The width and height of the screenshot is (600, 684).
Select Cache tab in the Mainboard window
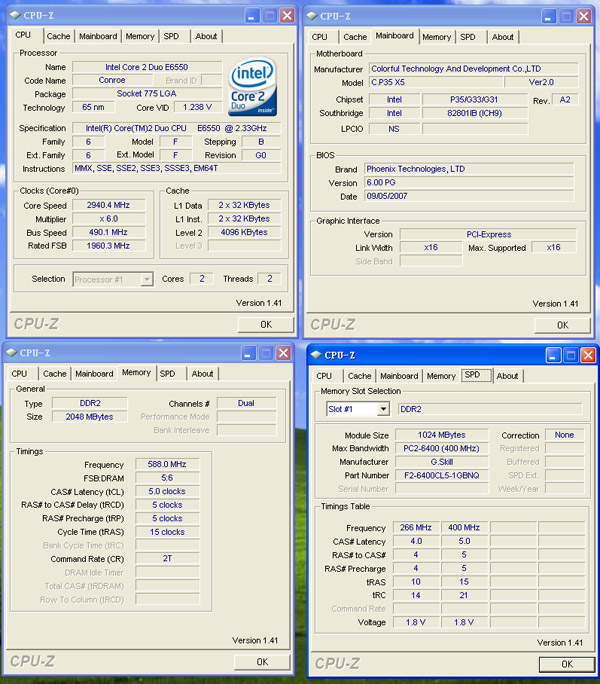click(x=355, y=37)
